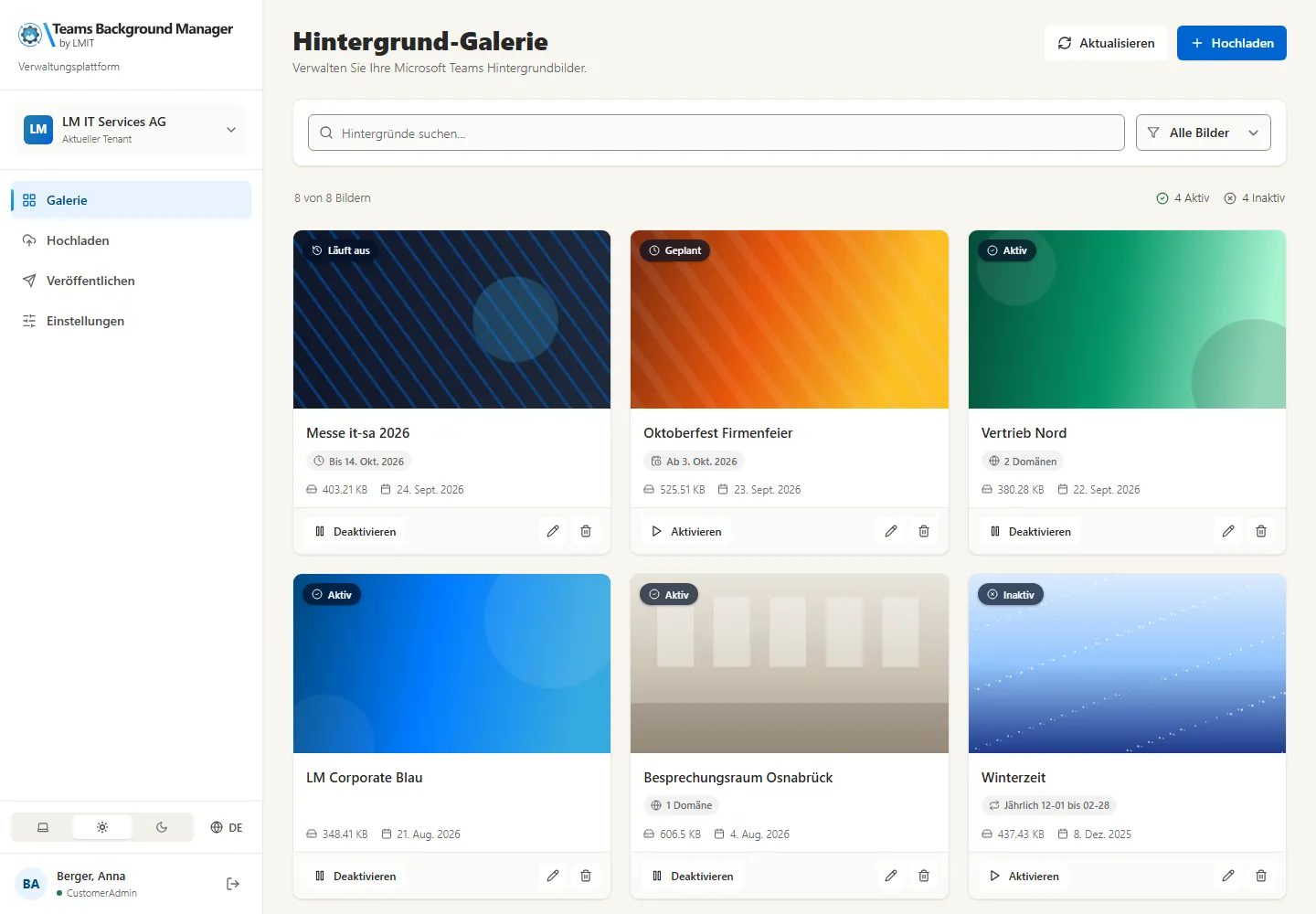Edit the Winterzeit background
Image resolution: width=1316 pixels, height=914 pixels.
(1228, 876)
